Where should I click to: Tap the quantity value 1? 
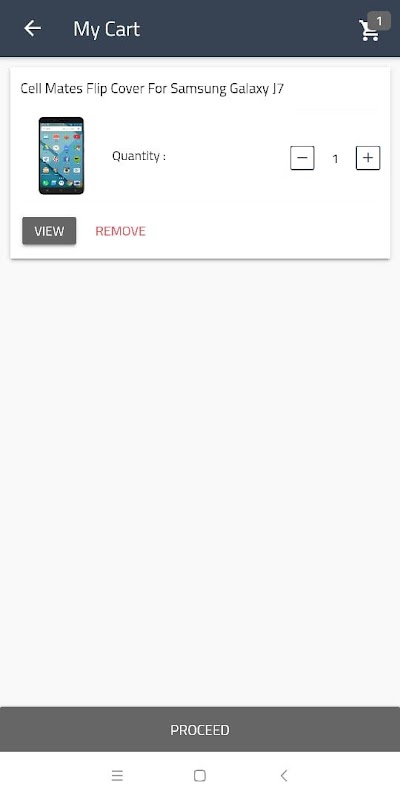[335, 159]
